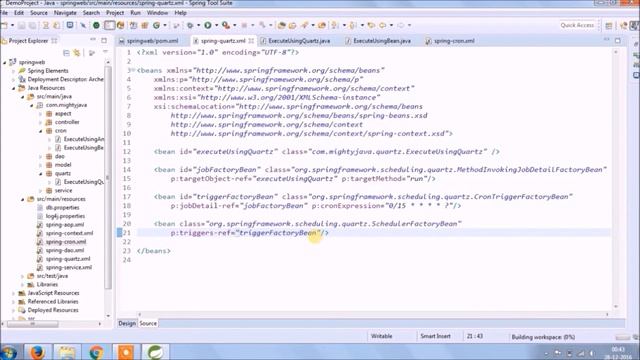Image resolution: width=640 pixels, height=360 pixels.
Task: Collapse the src/main/resources folder
Action: [x=22, y=199]
